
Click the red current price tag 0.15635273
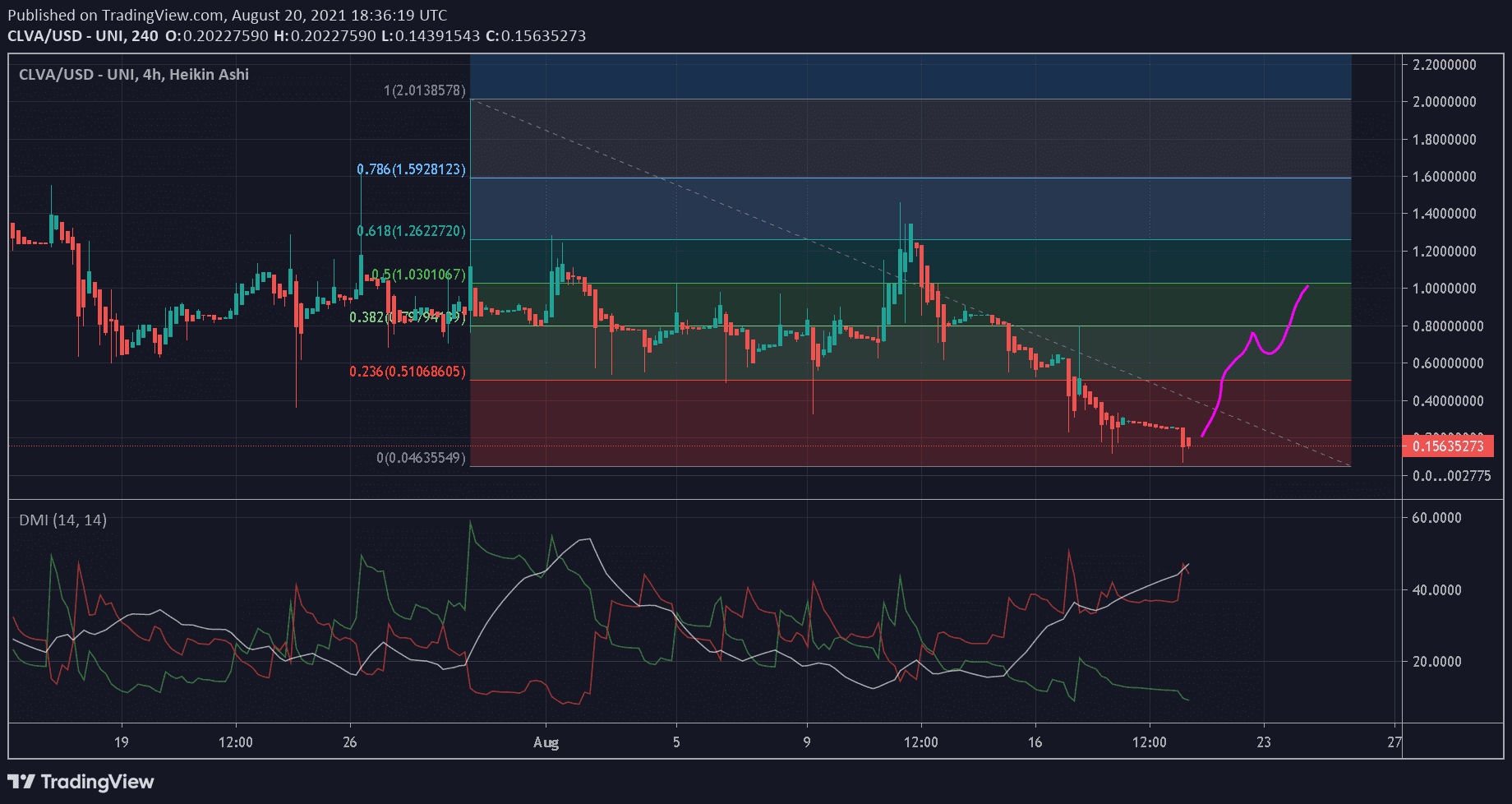(1447, 446)
